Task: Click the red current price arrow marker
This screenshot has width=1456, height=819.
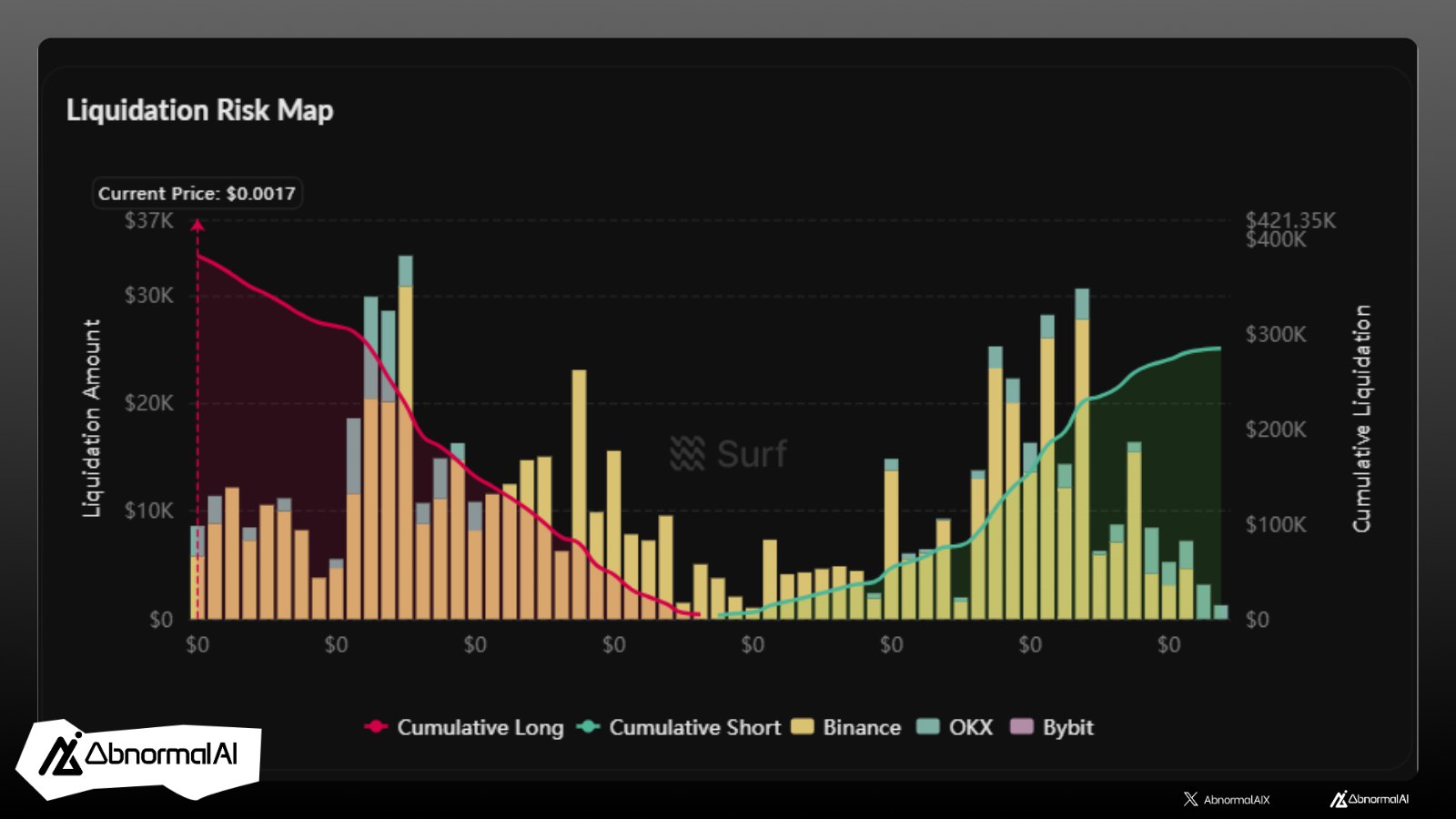Action: point(197,225)
